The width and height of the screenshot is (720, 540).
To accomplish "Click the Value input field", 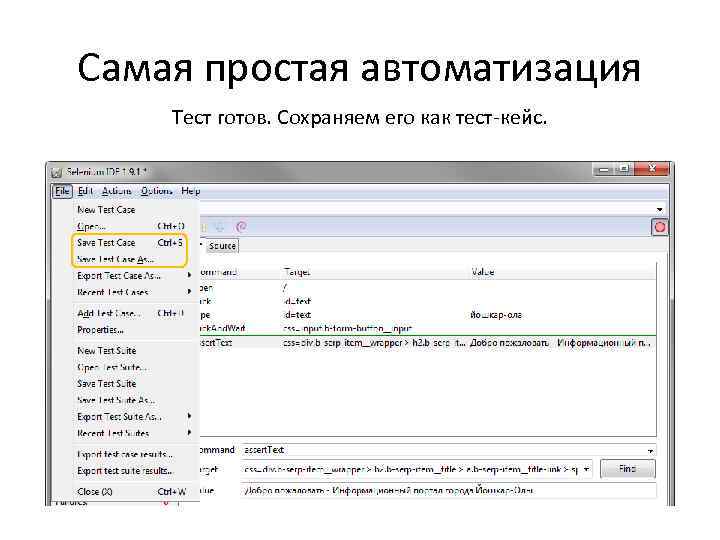I will 448,490.
